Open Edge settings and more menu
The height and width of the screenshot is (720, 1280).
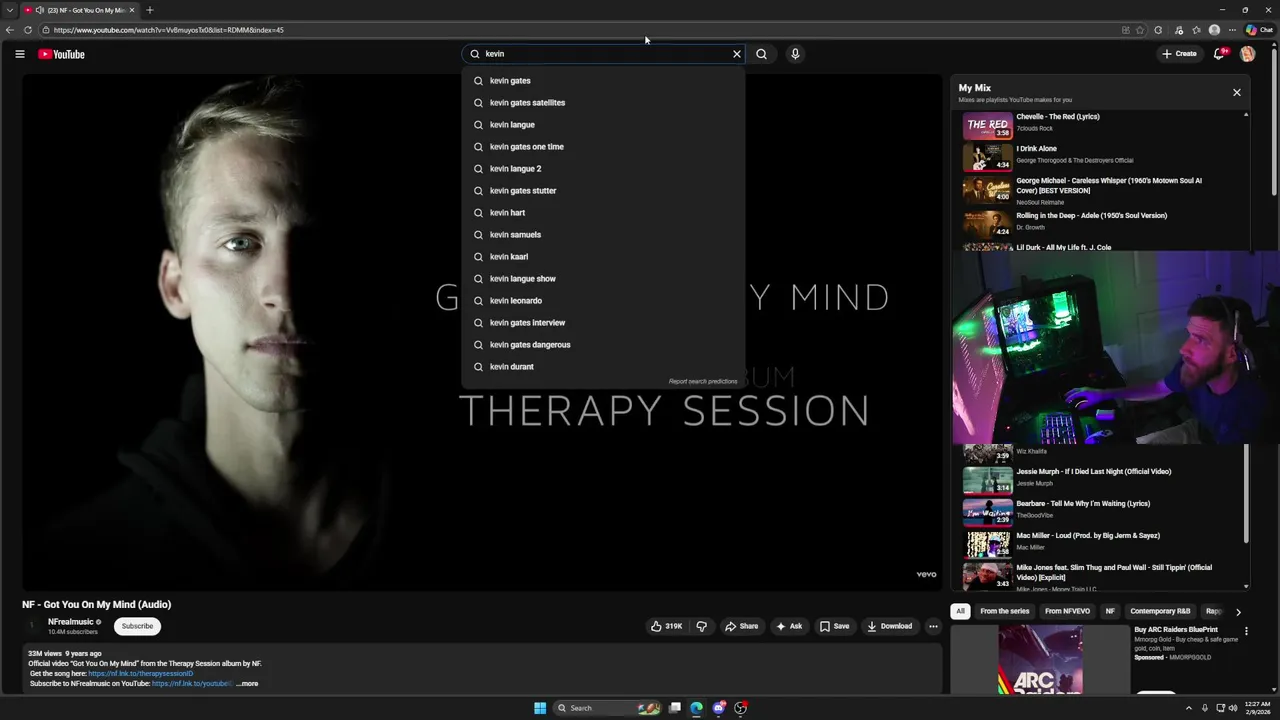(x=1233, y=30)
